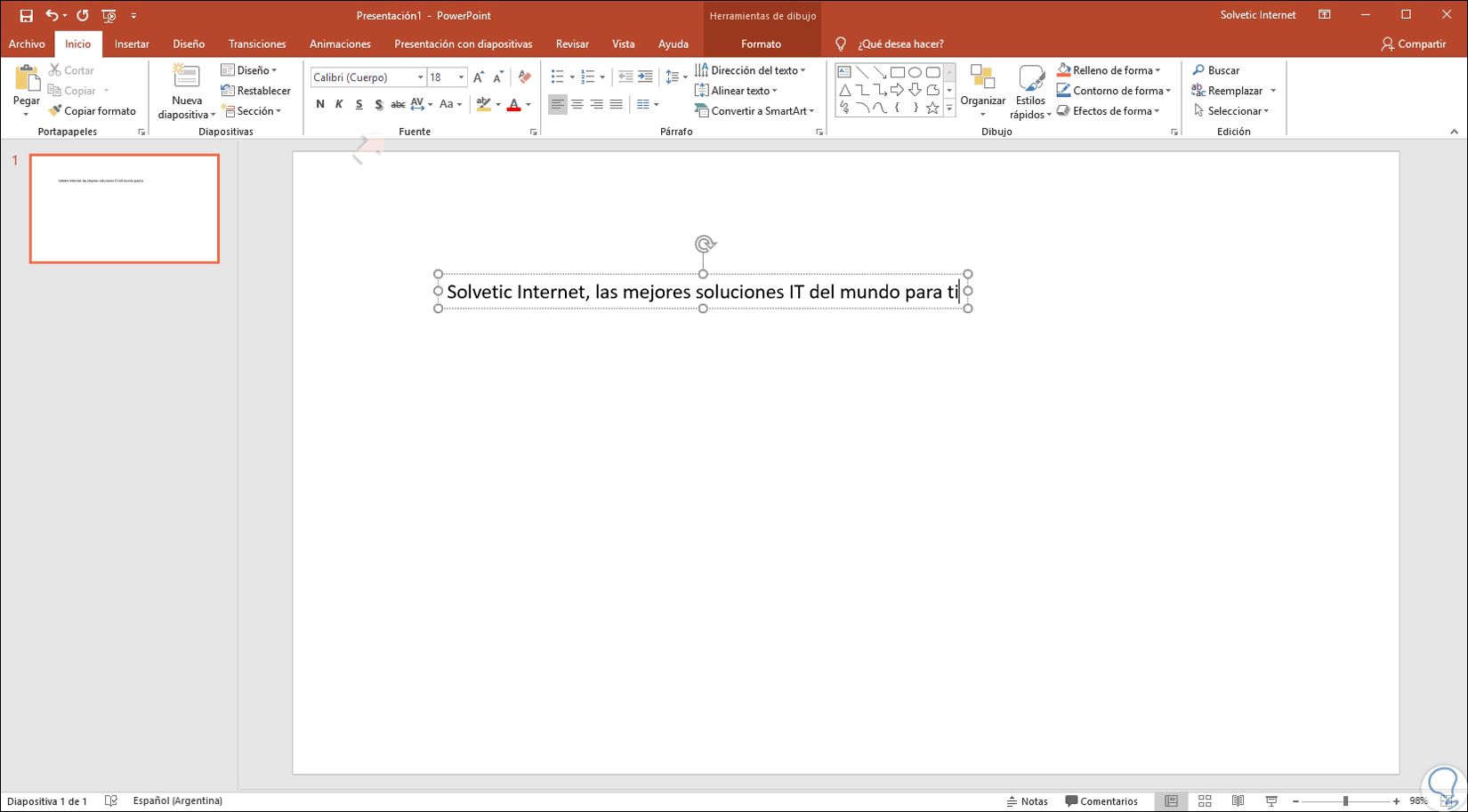
Task: Open the Revisar tab
Action: 572,44
